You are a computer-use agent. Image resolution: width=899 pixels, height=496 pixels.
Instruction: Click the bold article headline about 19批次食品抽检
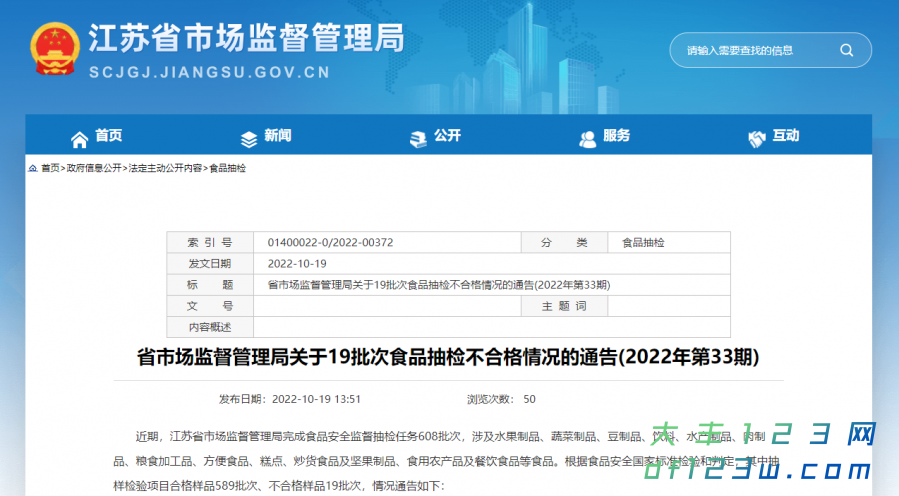pos(448,357)
